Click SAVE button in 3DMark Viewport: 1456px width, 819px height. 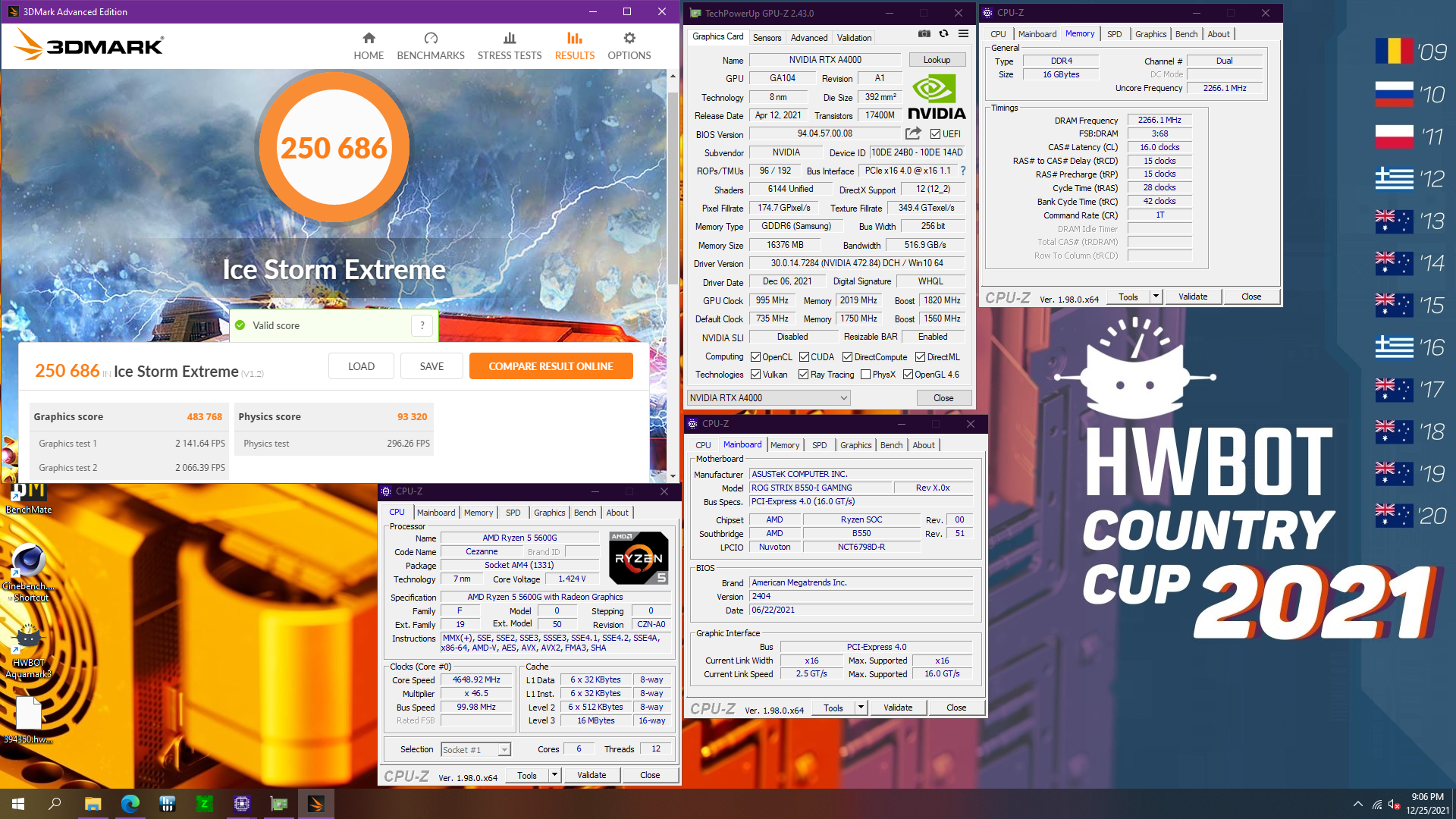point(431,366)
